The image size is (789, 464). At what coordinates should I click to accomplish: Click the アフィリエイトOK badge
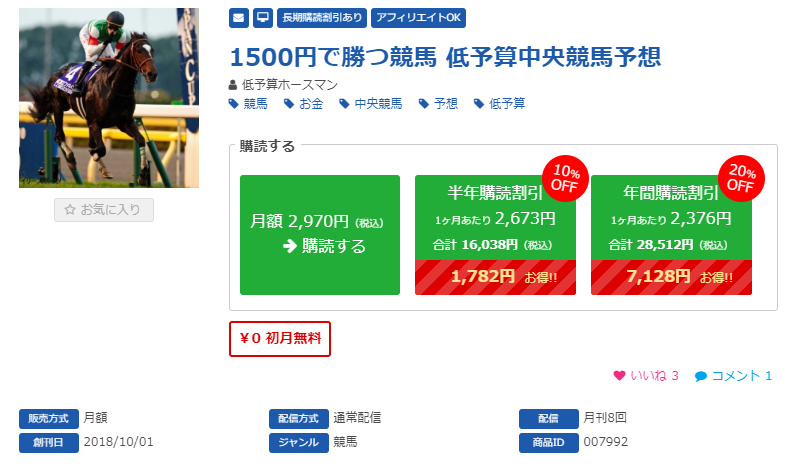click(418, 18)
